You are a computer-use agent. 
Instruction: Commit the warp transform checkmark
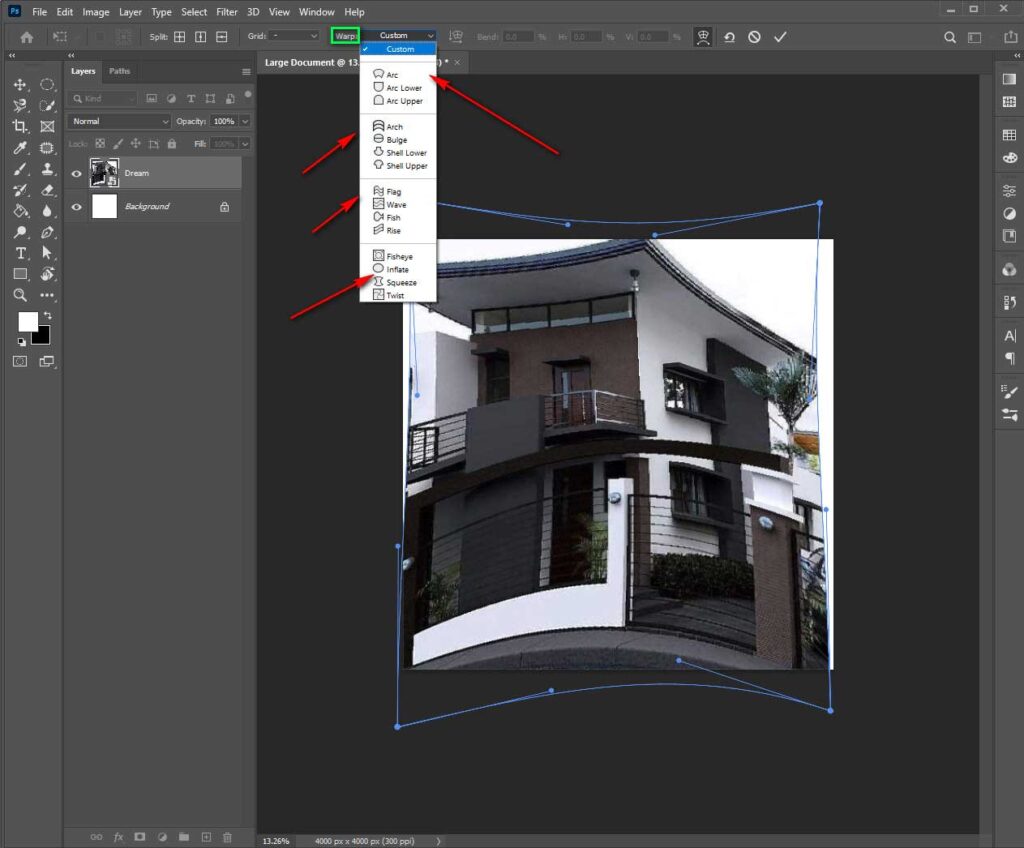781,36
